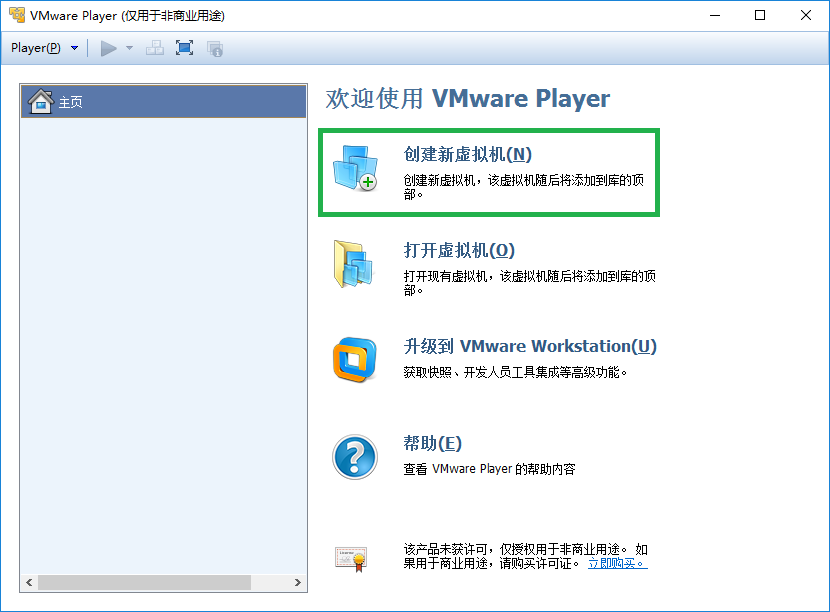The height and width of the screenshot is (612, 830).
Task: Click the VMware Workstation orange logo icon
Action: (355, 360)
